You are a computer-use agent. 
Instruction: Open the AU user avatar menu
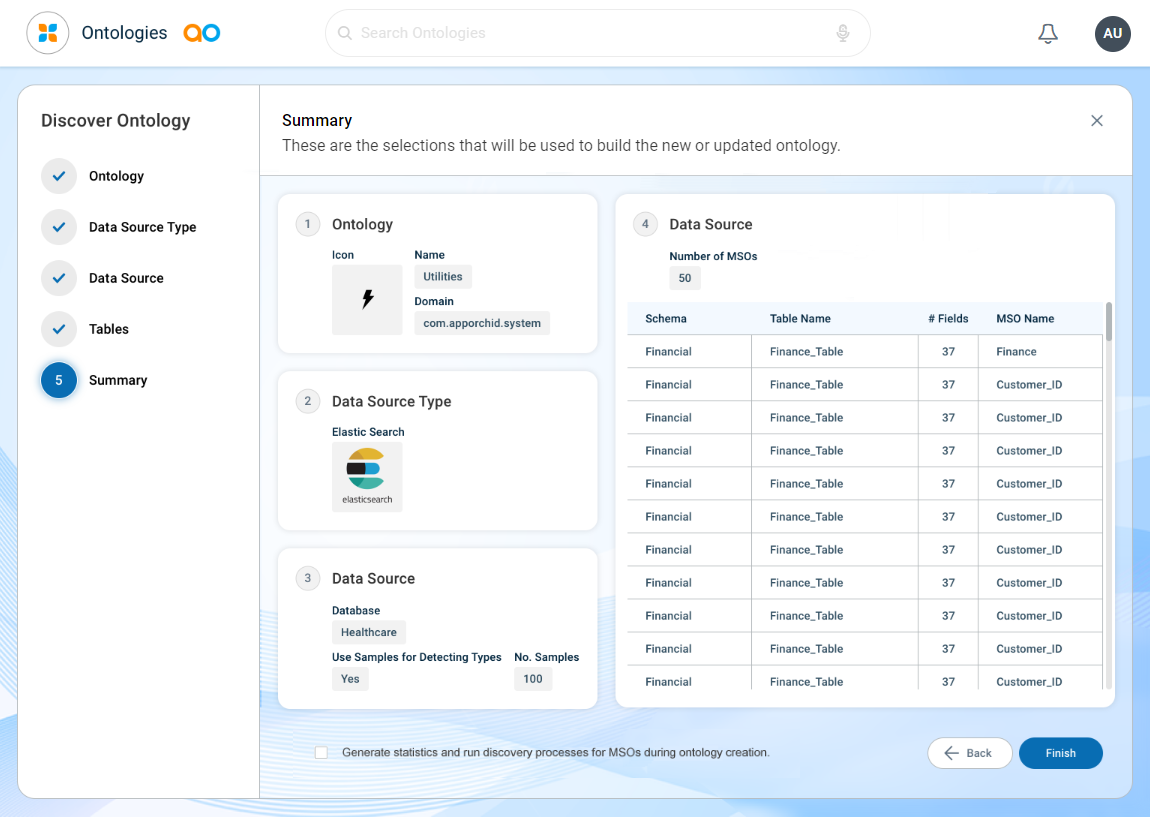pos(1113,33)
